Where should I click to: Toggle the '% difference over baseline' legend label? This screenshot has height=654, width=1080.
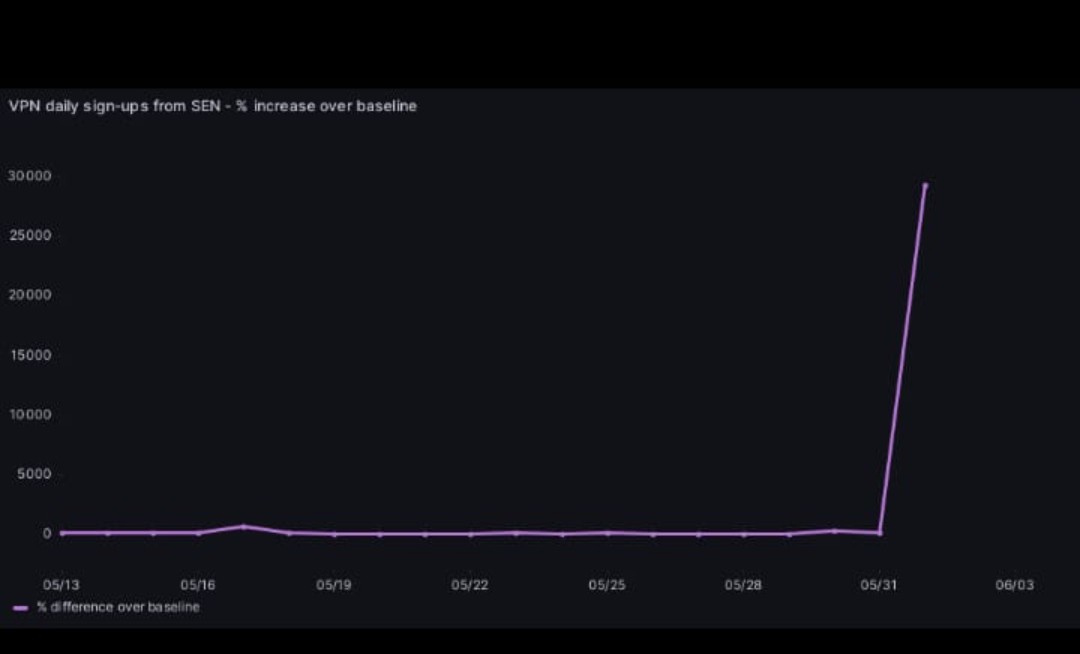pyautogui.click(x=118, y=607)
